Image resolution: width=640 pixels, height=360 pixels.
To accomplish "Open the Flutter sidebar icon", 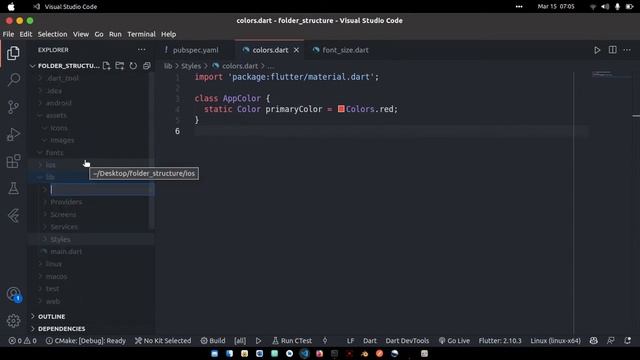I will (x=13, y=216).
